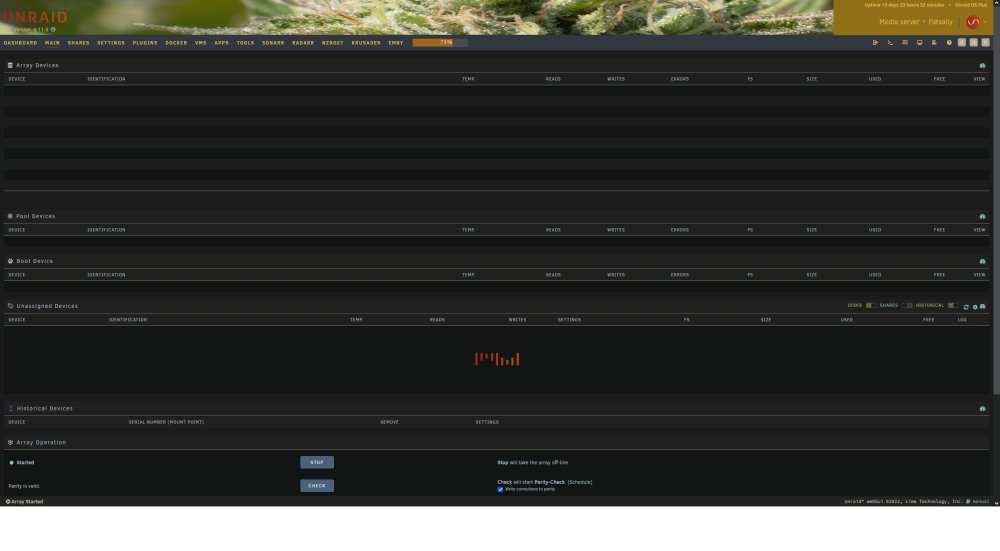The height and width of the screenshot is (551, 1000).
Task: Click the first grey notification counter box
Action: [x=962, y=43]
